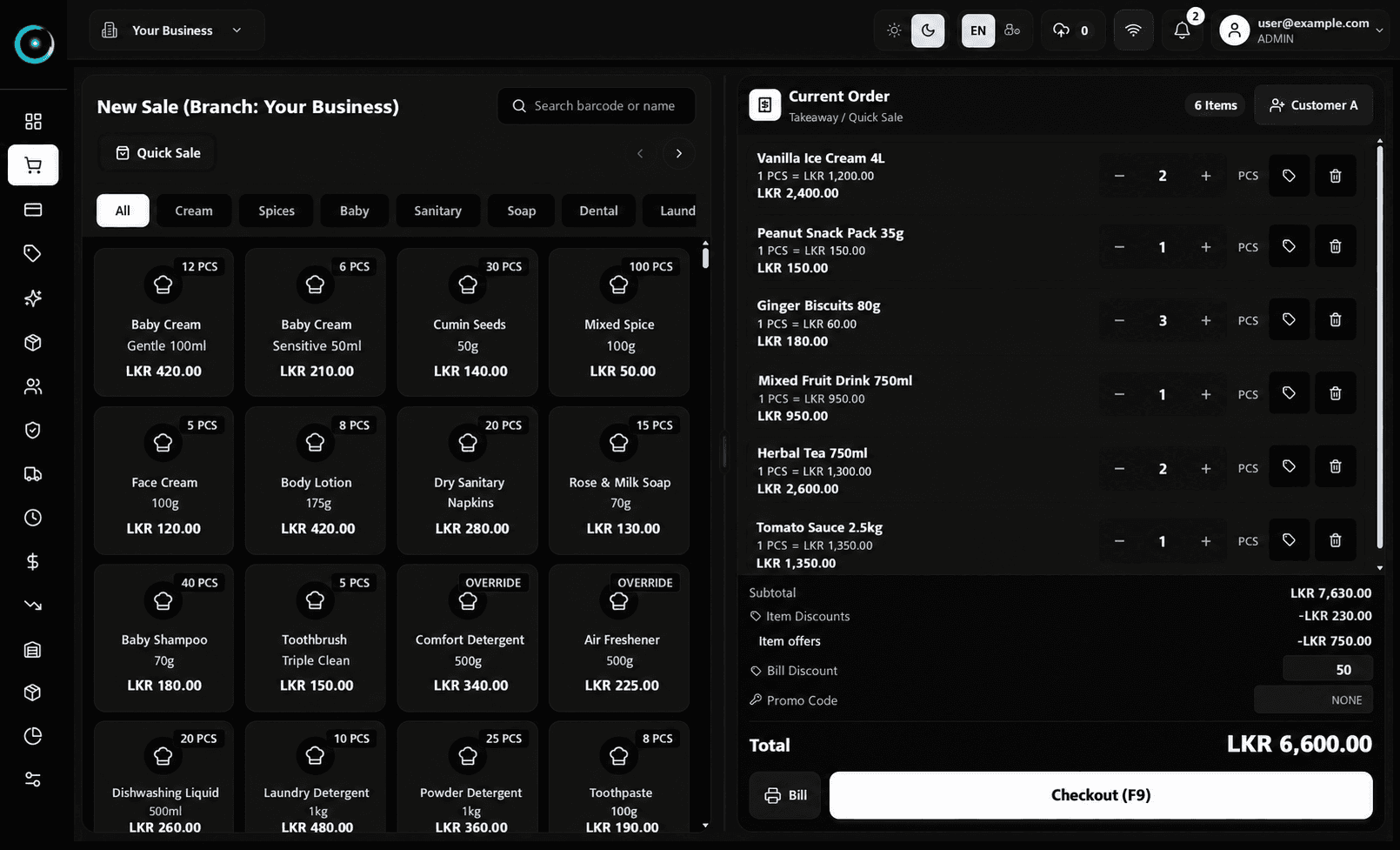Click the Wi-Fi connection status icon
The height and width of the screenshot is (850, 1400).
click(1133, 30)
